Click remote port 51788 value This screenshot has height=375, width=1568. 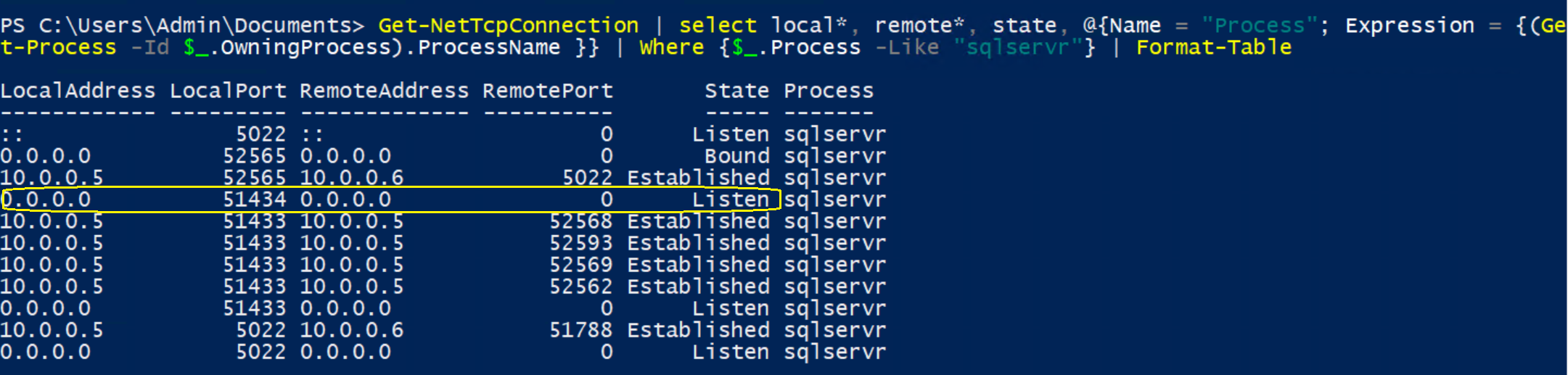(x=581, y=330)
